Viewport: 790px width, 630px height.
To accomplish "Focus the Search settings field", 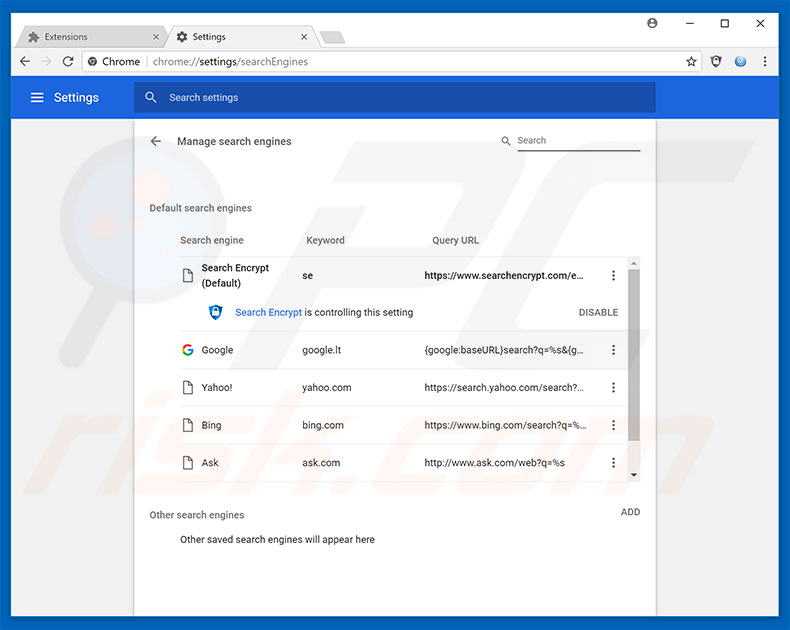I will 394,97.
